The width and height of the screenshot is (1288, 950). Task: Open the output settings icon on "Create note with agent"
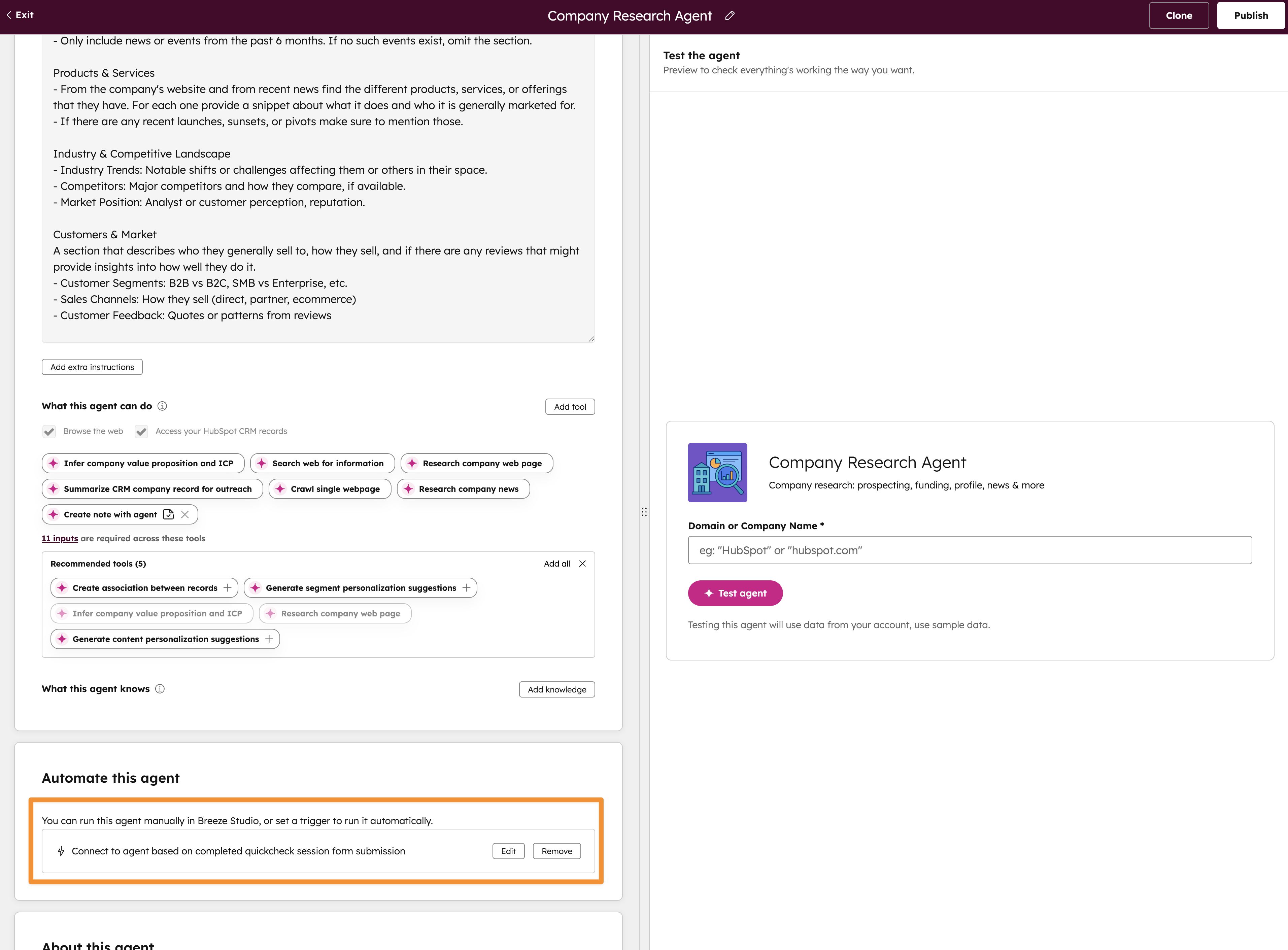coord(168,514)
